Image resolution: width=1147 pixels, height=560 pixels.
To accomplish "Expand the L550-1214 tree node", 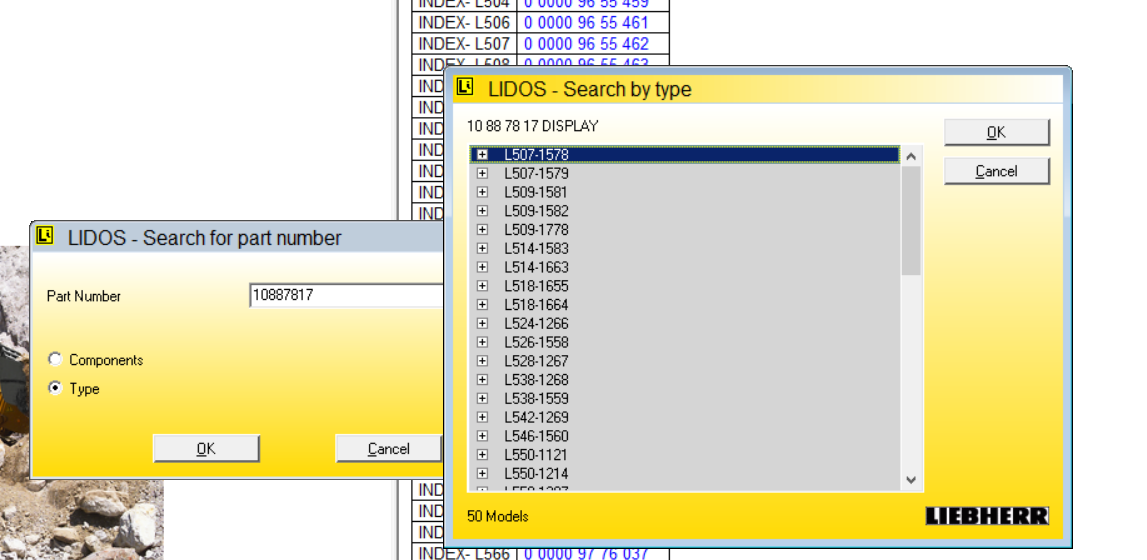I will point(482,473).
